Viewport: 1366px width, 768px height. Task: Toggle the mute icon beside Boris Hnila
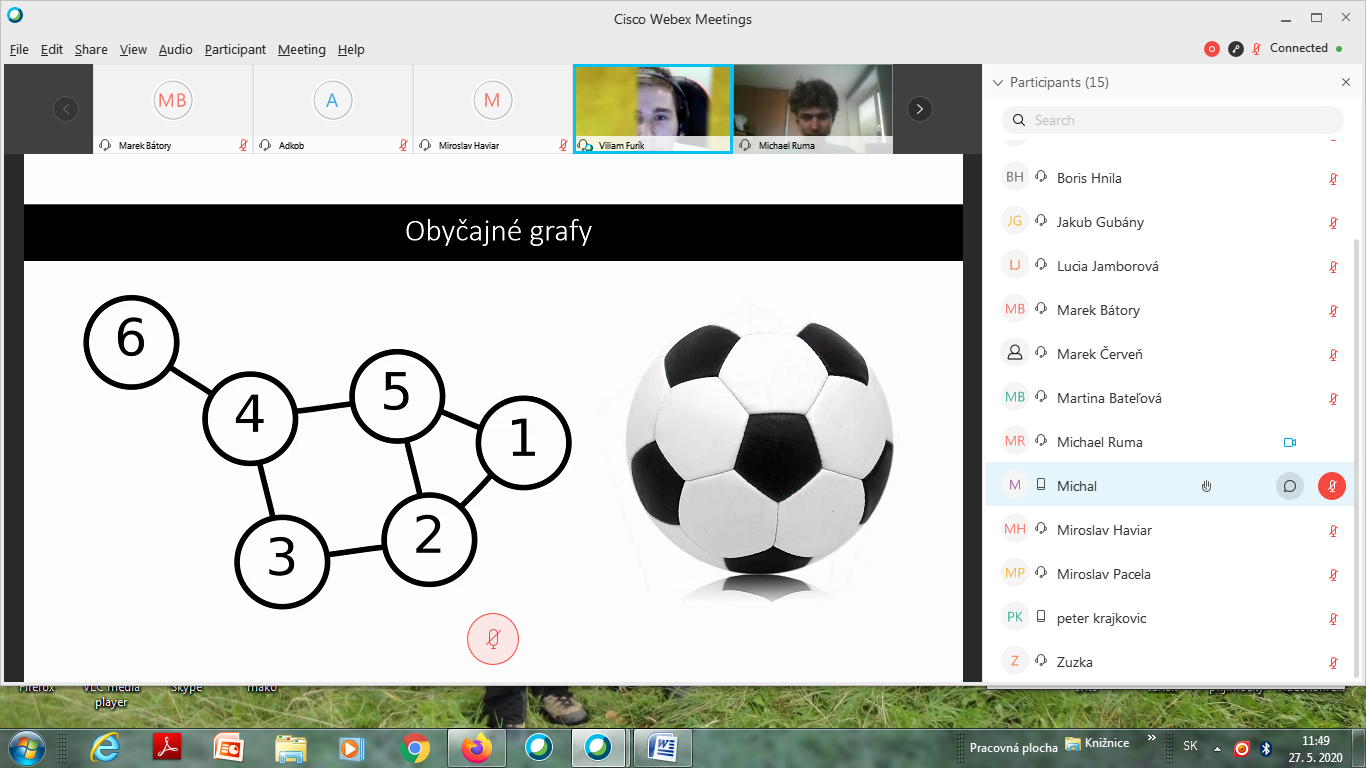1332,178
